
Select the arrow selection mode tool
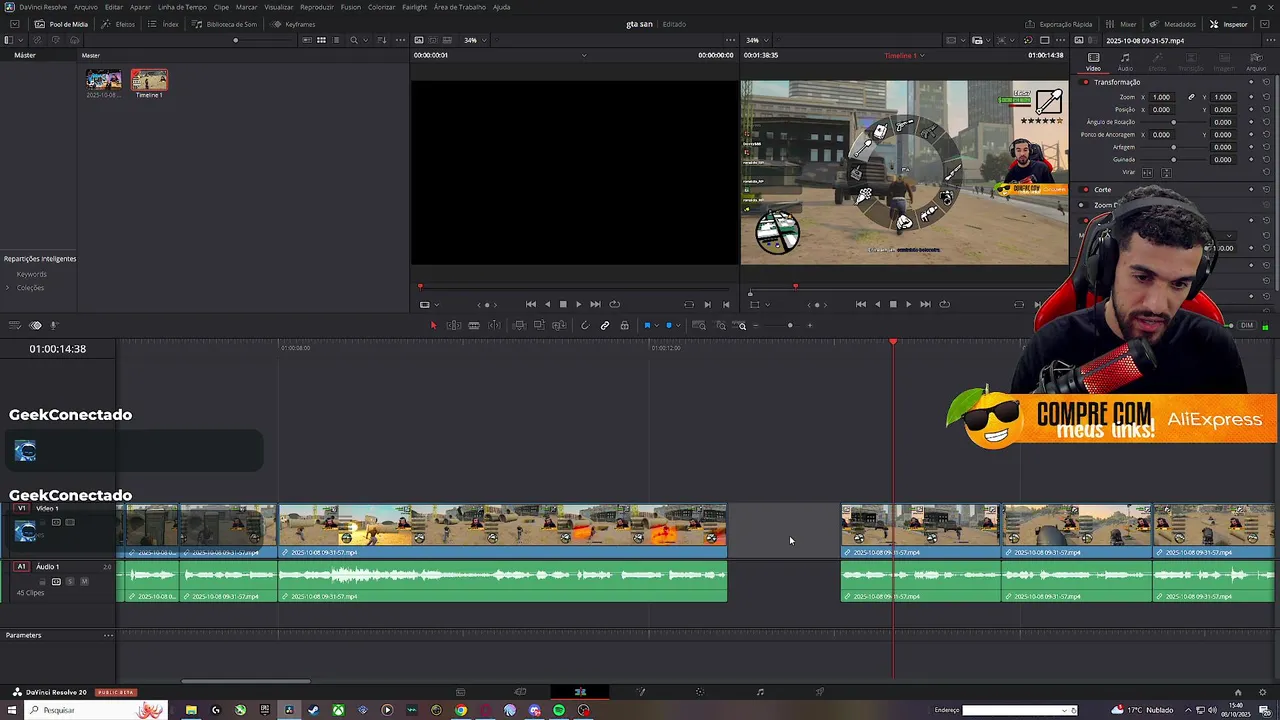coord(433,325)
